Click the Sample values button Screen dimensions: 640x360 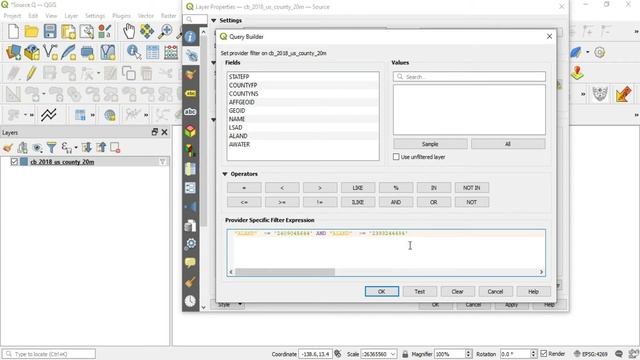click(x=430, y=144)
